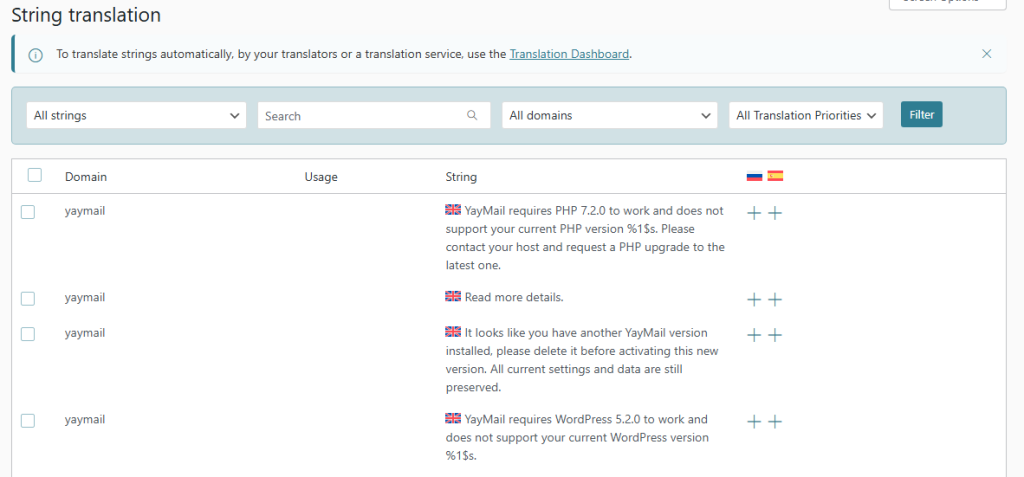This screenshot has width=1024, height=477.
Task: Tick checkbox for WordPress 5.2.0 string row
Action: click(x=27, y=421)
